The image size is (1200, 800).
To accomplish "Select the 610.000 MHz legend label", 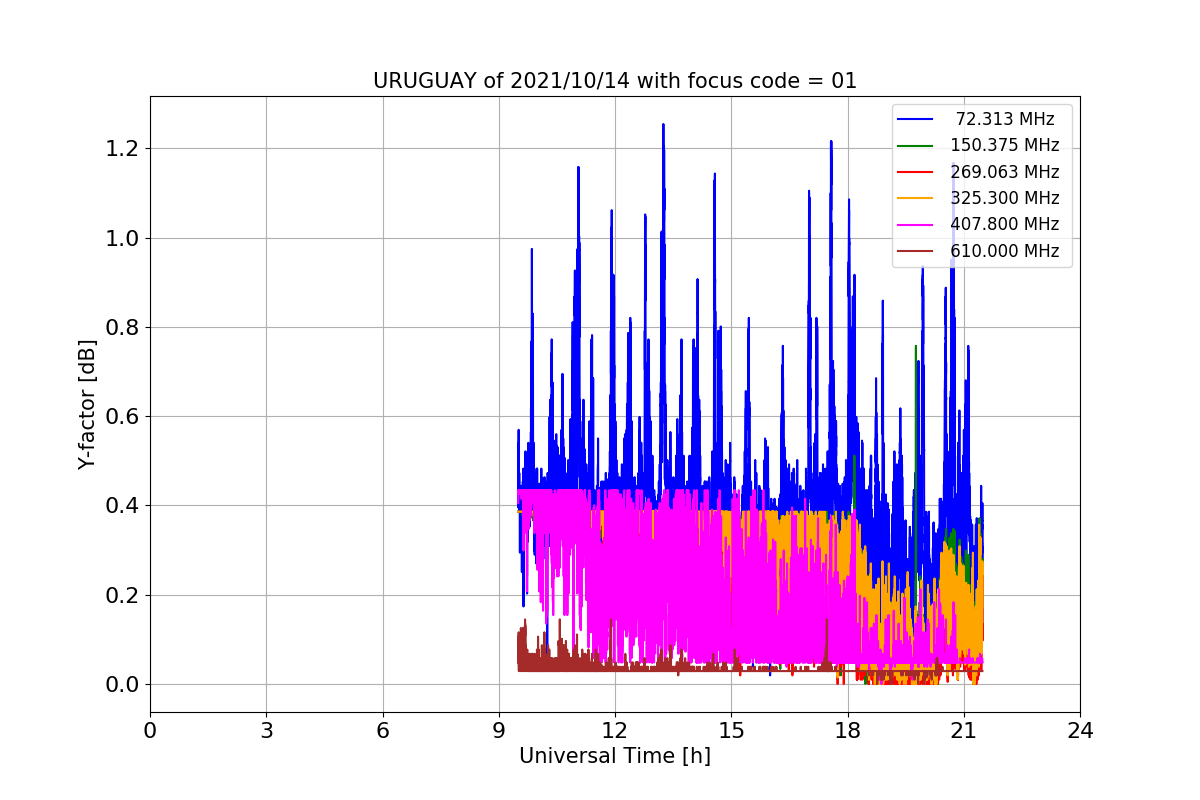I will pyautogui.click(x=1005, y=251).
